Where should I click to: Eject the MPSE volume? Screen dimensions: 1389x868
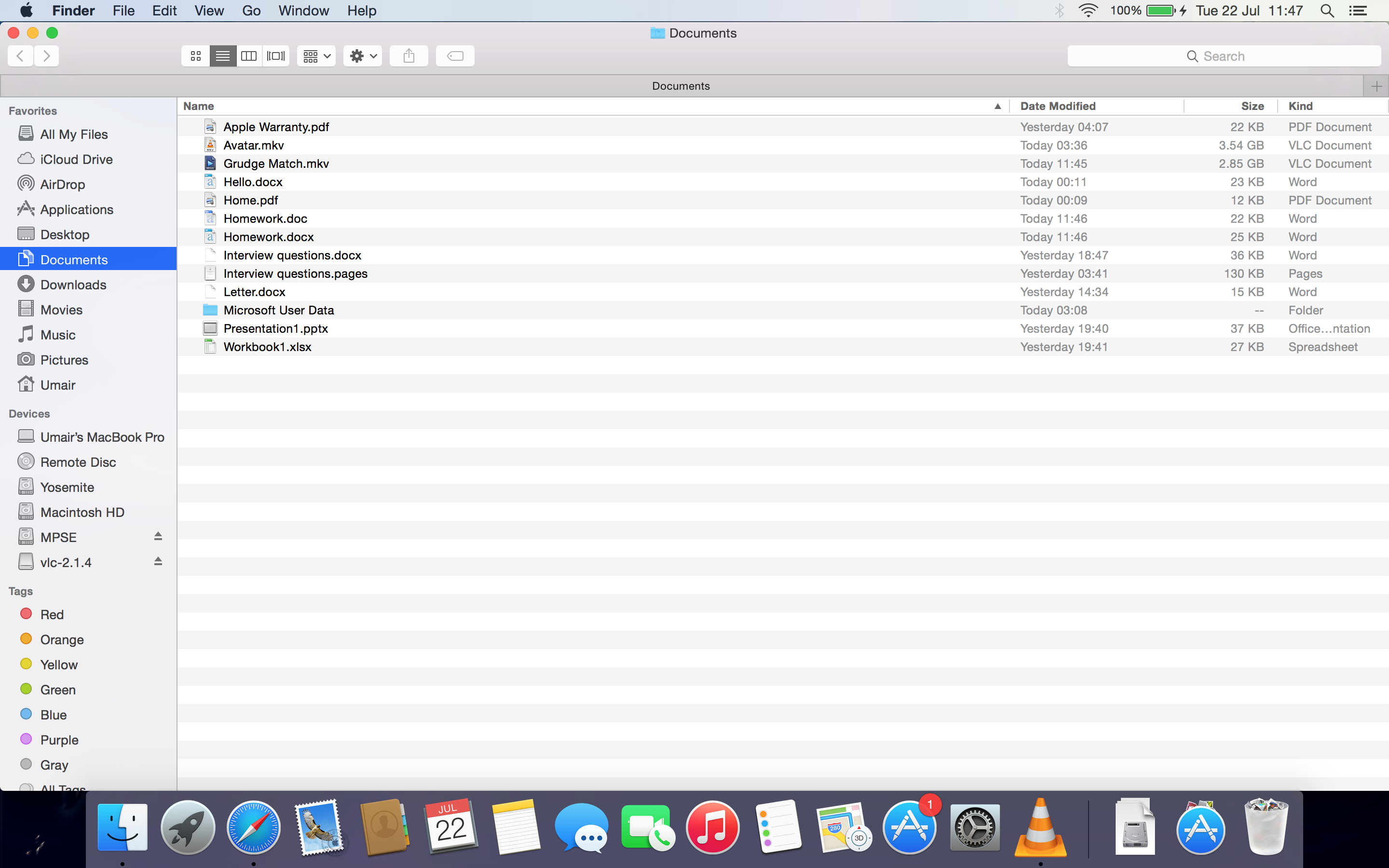158,536
